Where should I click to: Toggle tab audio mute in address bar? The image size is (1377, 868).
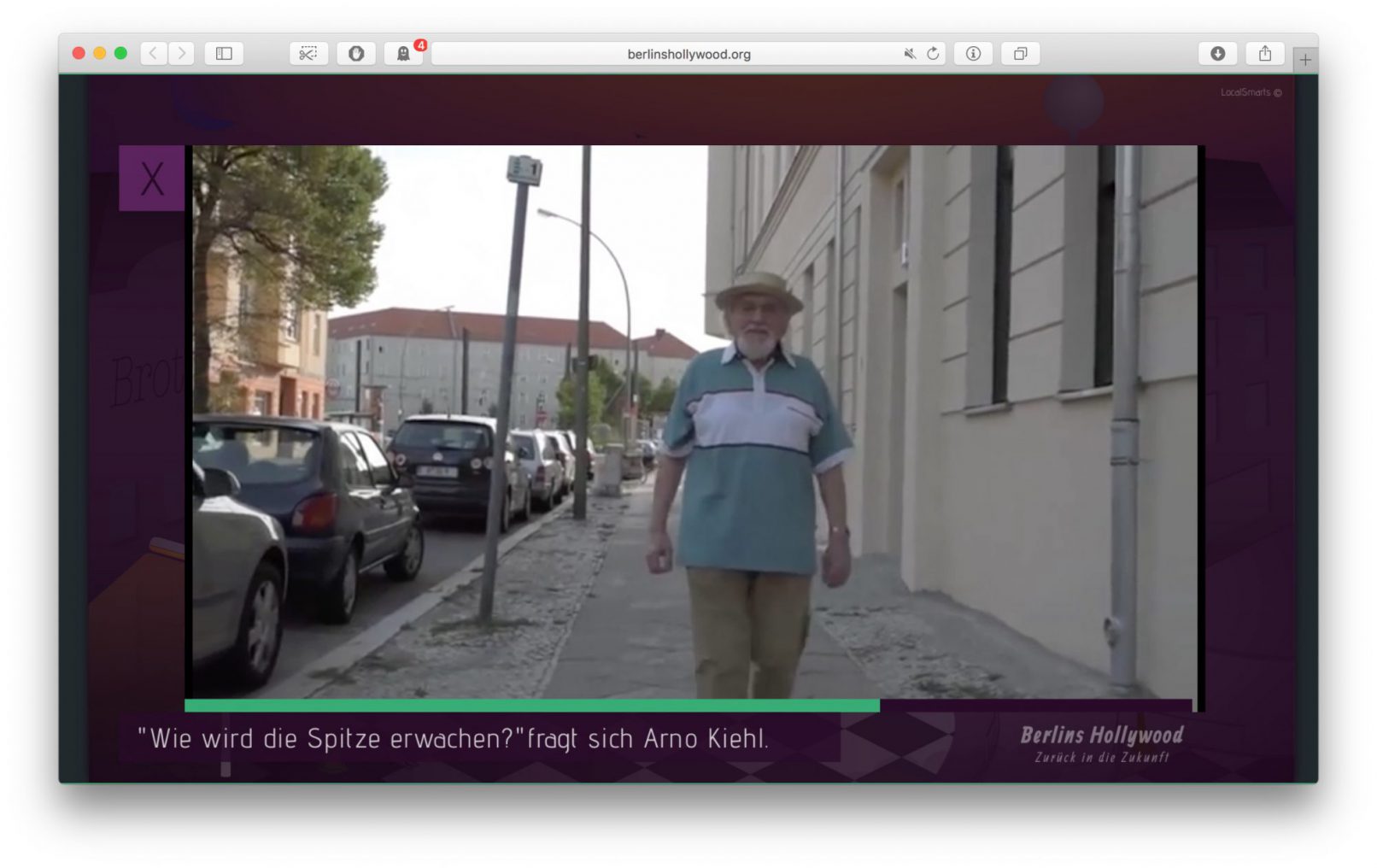click(x=910, y=53)
